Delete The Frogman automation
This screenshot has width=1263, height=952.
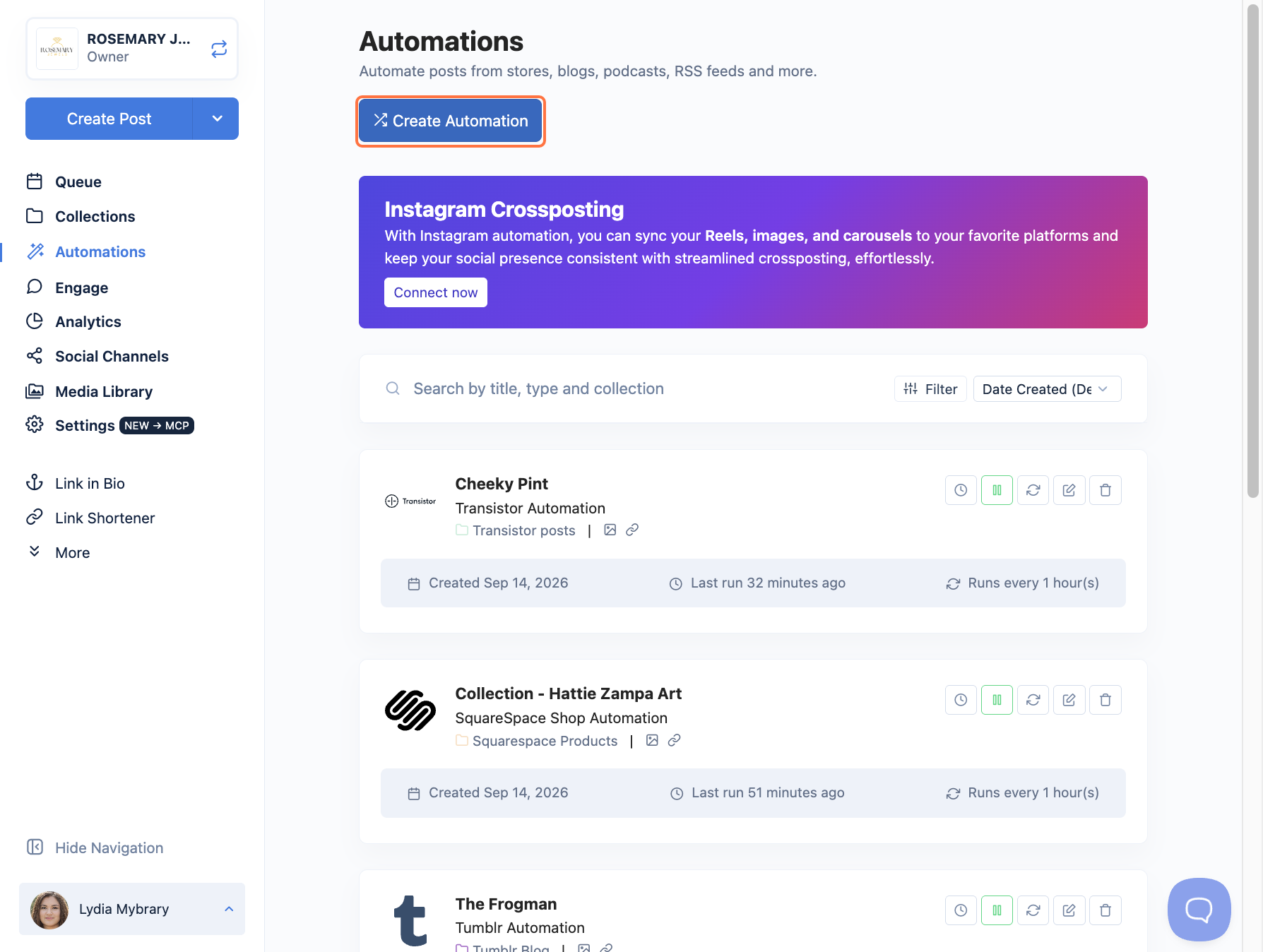[x=1105, y=910]
